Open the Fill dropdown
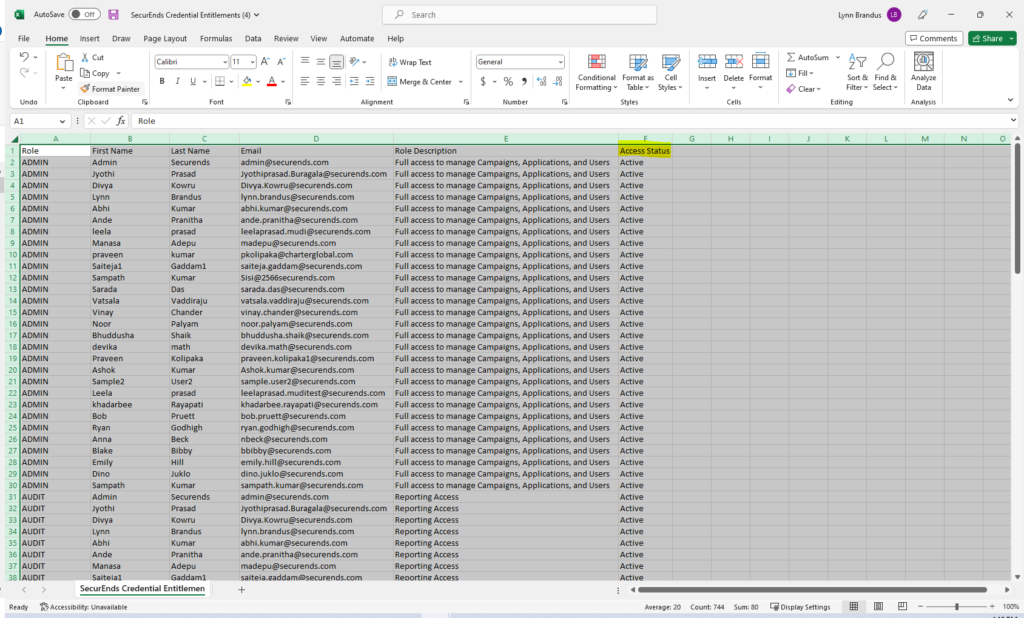The height and width of the screenshot is (618, 1024). pyautogui.click(x=801, y=73)
